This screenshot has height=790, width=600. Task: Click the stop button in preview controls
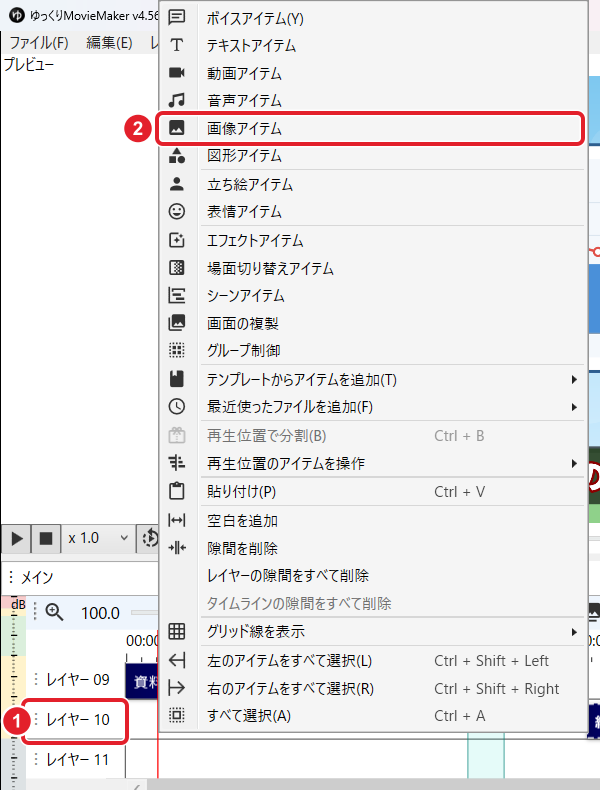tap(46, 538)
